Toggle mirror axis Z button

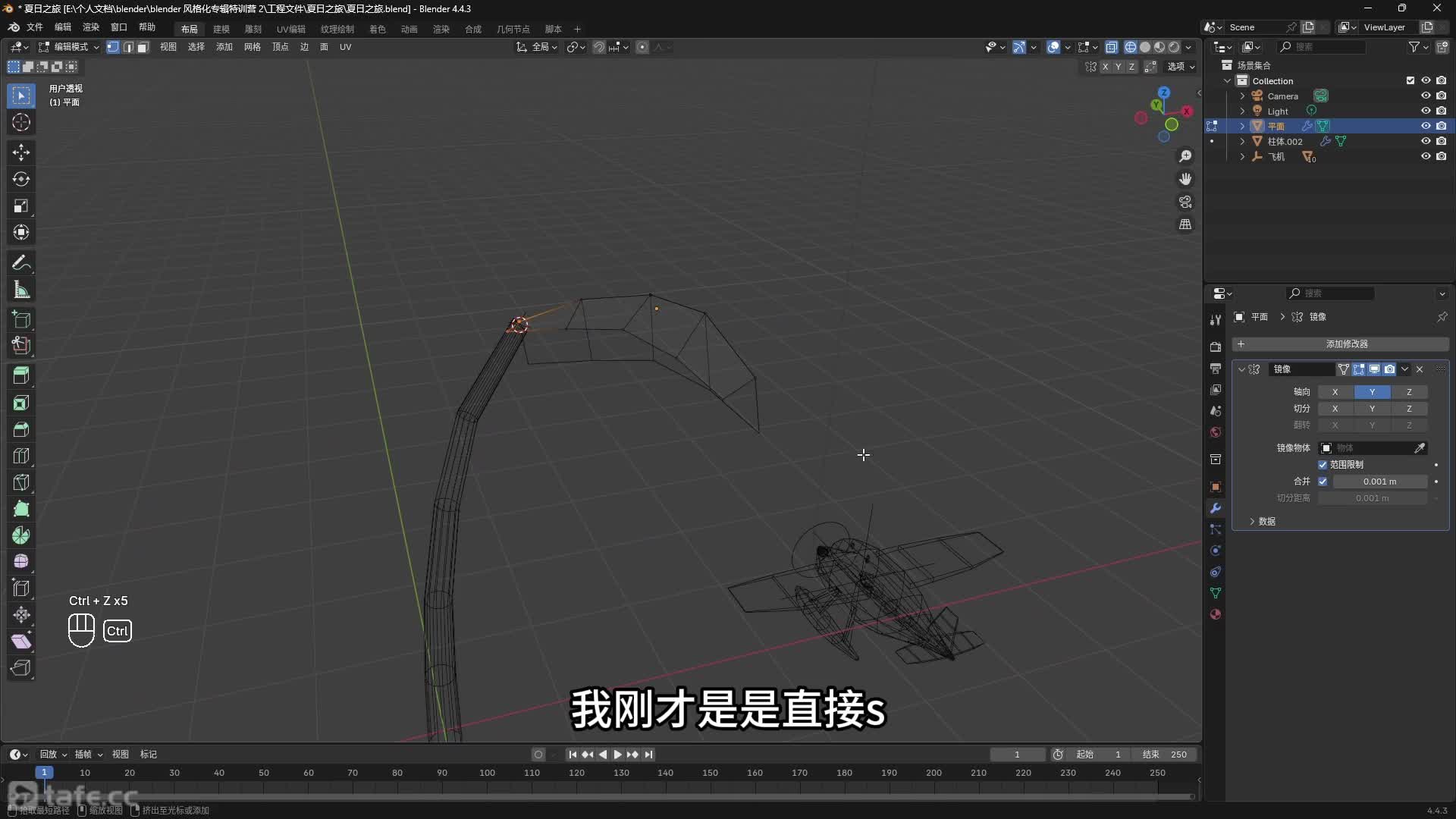coord(1410,392)
